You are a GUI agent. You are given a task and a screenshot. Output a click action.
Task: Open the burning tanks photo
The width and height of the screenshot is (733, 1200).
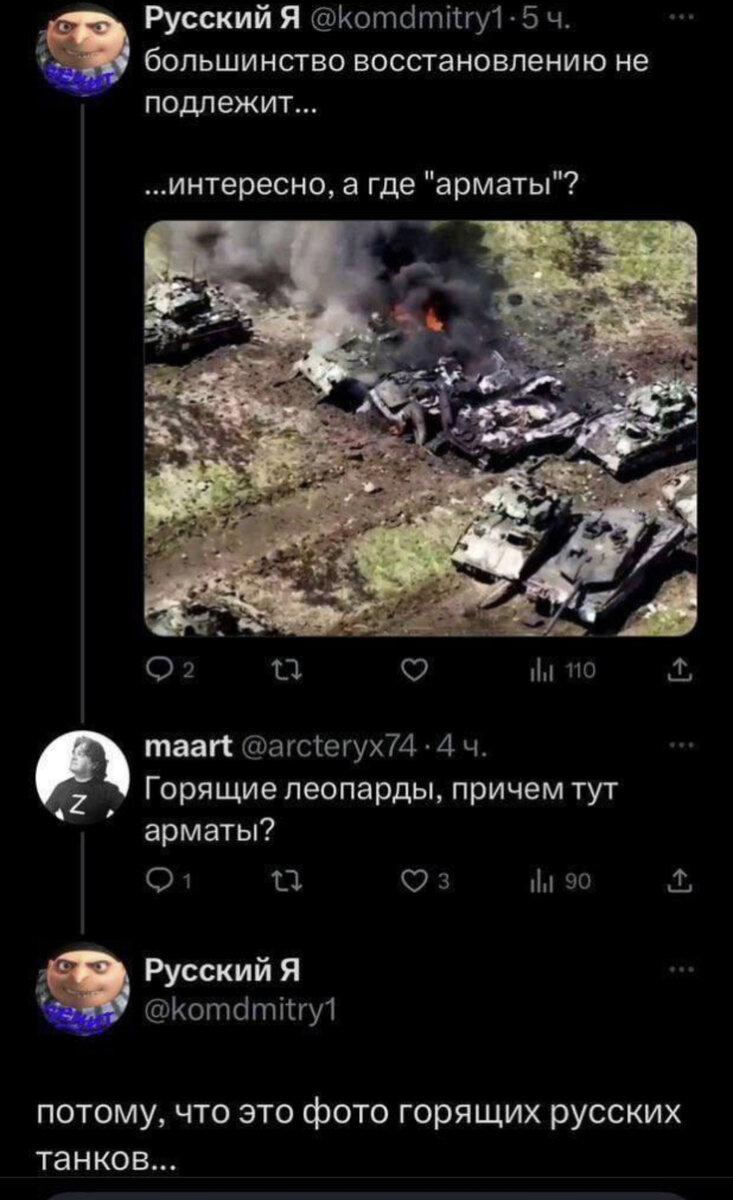coord(421,429)
